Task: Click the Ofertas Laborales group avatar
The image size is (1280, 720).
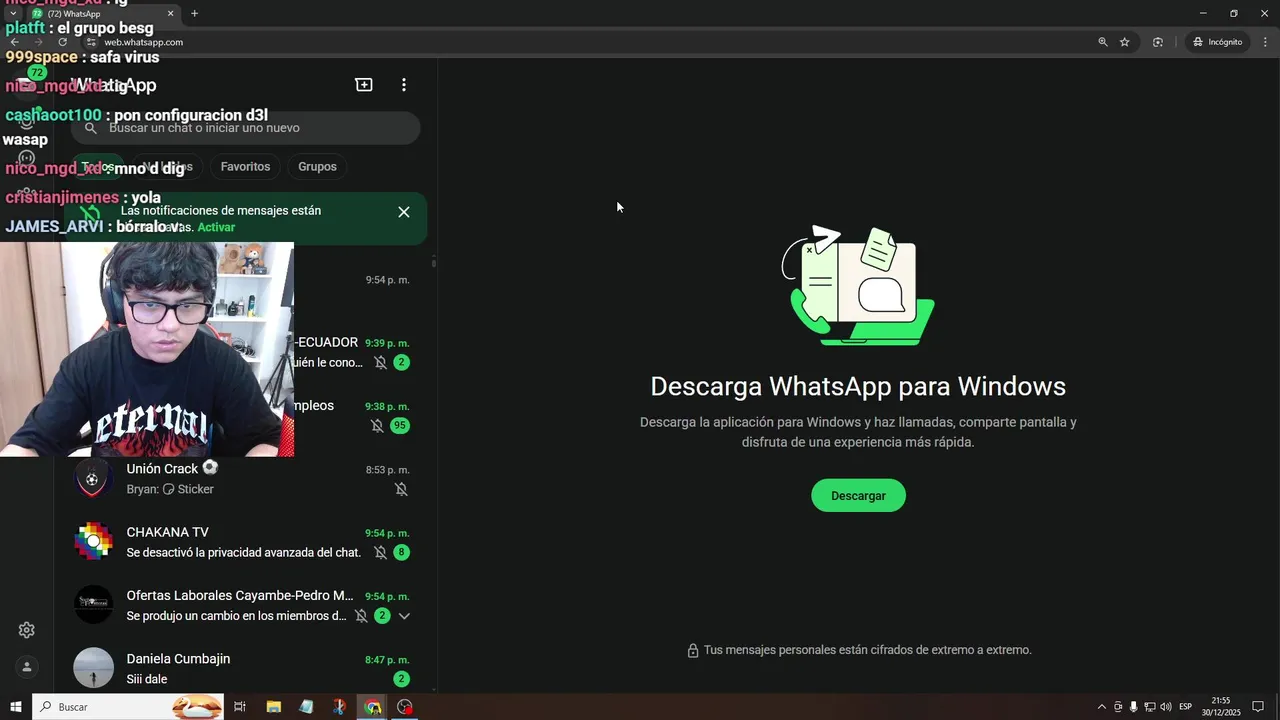Action: (94, 605)
